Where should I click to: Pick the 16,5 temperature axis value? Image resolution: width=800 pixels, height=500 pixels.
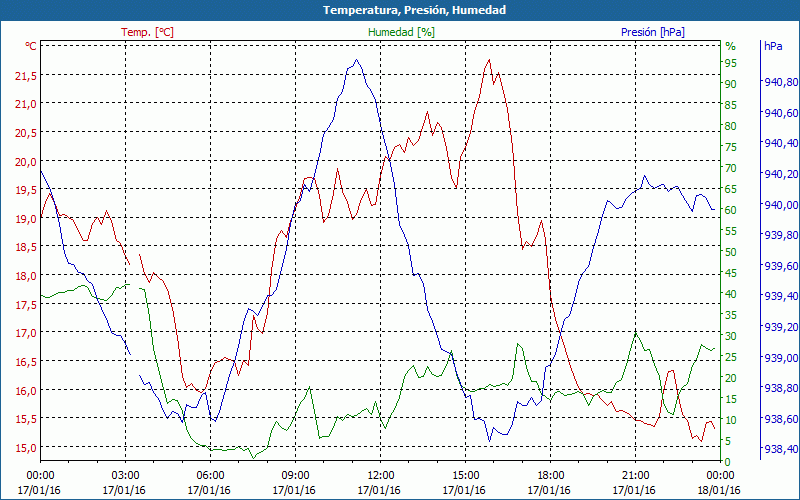click(x=26, y=362)
